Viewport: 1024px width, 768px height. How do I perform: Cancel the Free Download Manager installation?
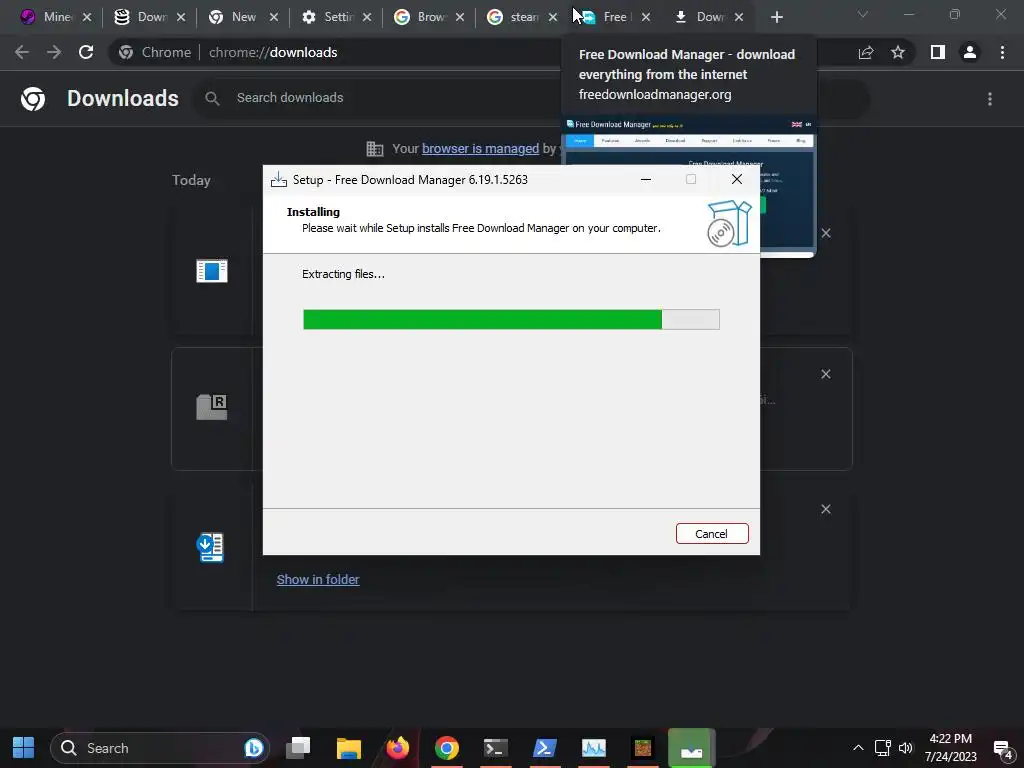712,534
